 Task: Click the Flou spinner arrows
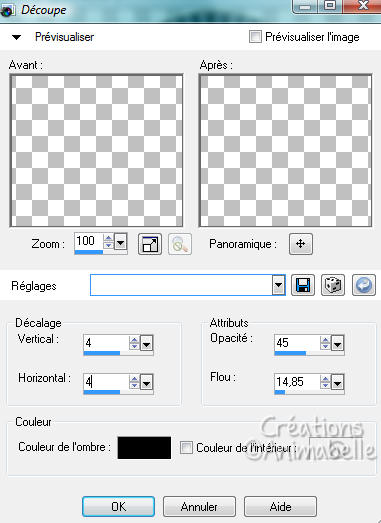point(325,382)
